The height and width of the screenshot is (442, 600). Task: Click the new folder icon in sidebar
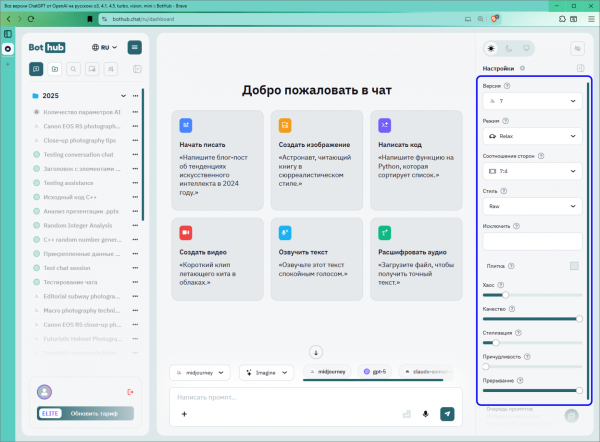55,69
